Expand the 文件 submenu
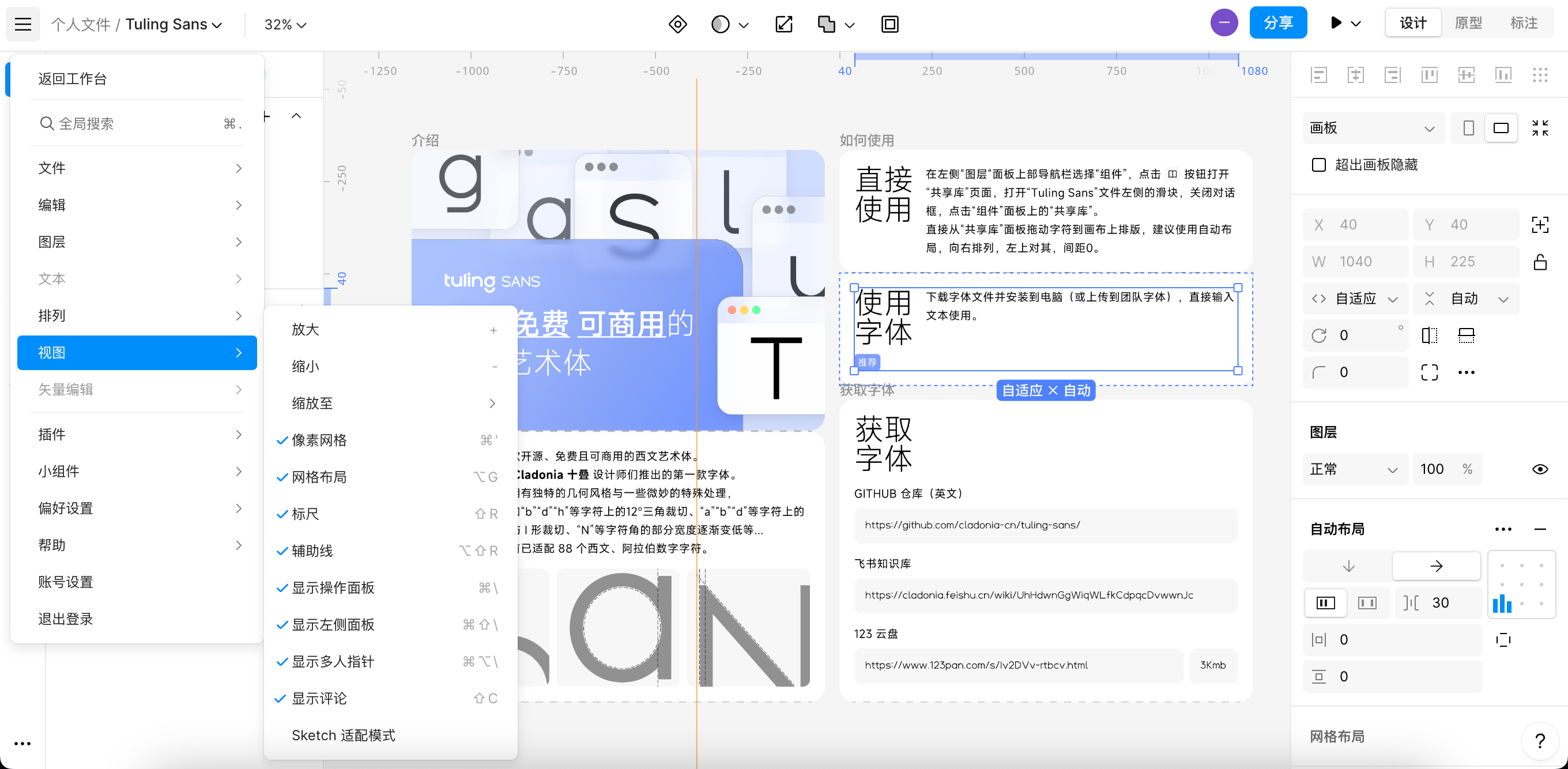Screen dimensions: 1568x769 [x=137, y=168]
